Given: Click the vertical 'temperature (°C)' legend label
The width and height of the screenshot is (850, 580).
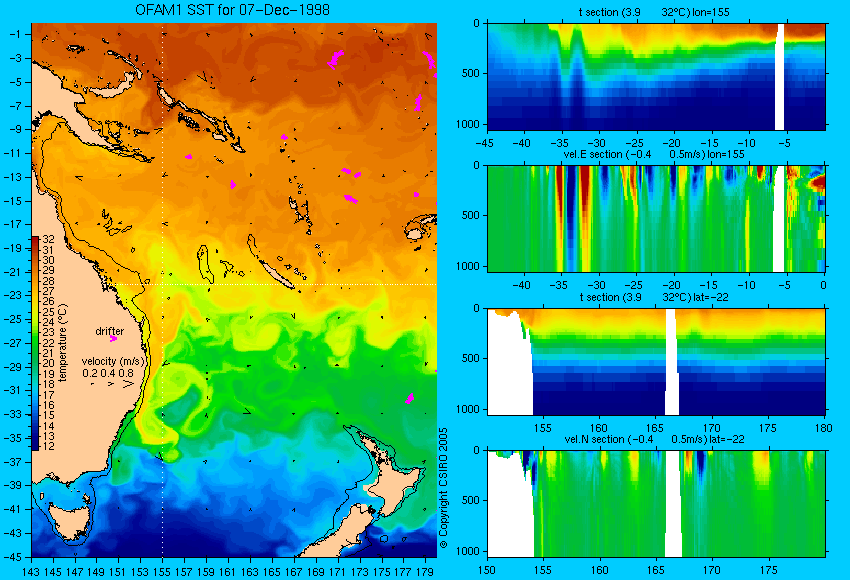Looking at the screenshot, I should tap(63, 343).
